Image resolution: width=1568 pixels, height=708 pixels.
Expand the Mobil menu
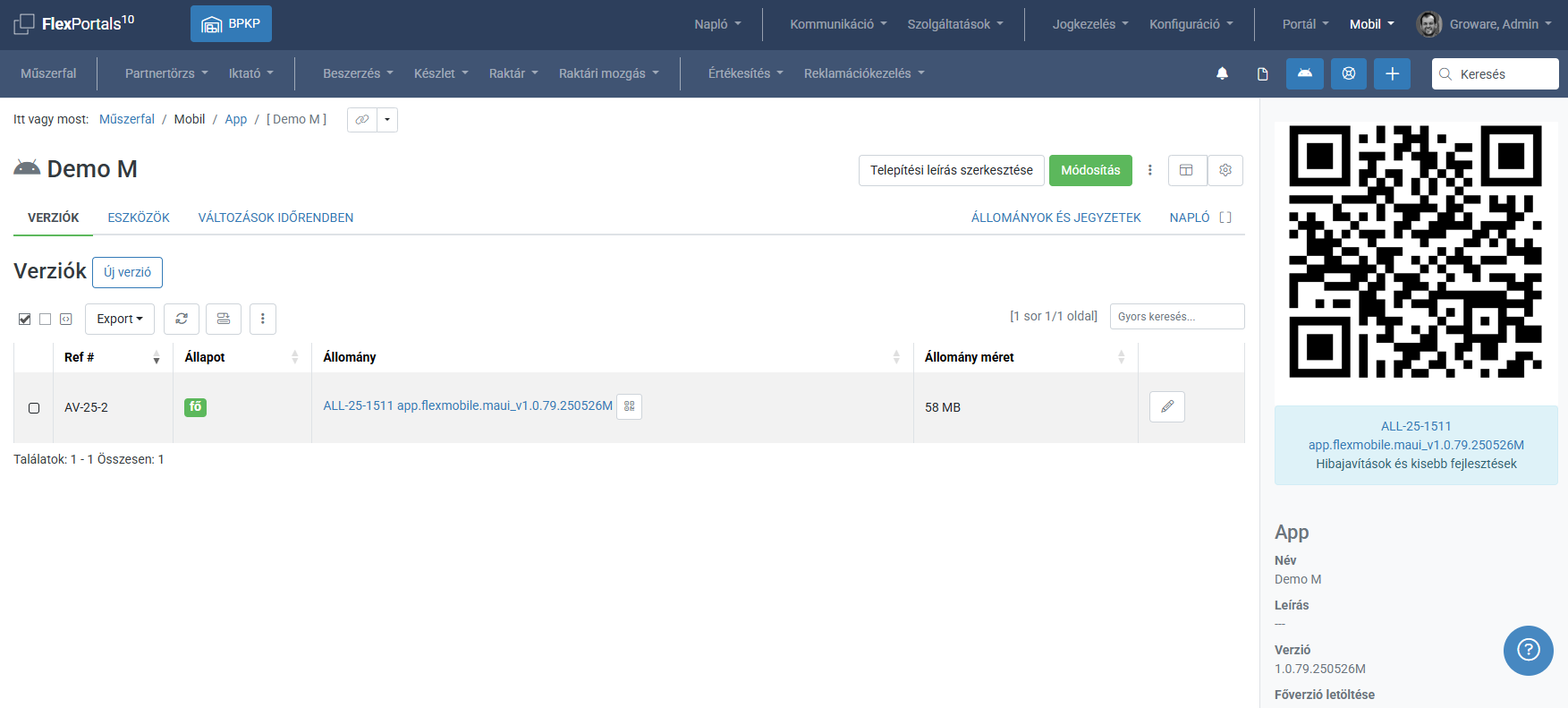[1372, 24]
